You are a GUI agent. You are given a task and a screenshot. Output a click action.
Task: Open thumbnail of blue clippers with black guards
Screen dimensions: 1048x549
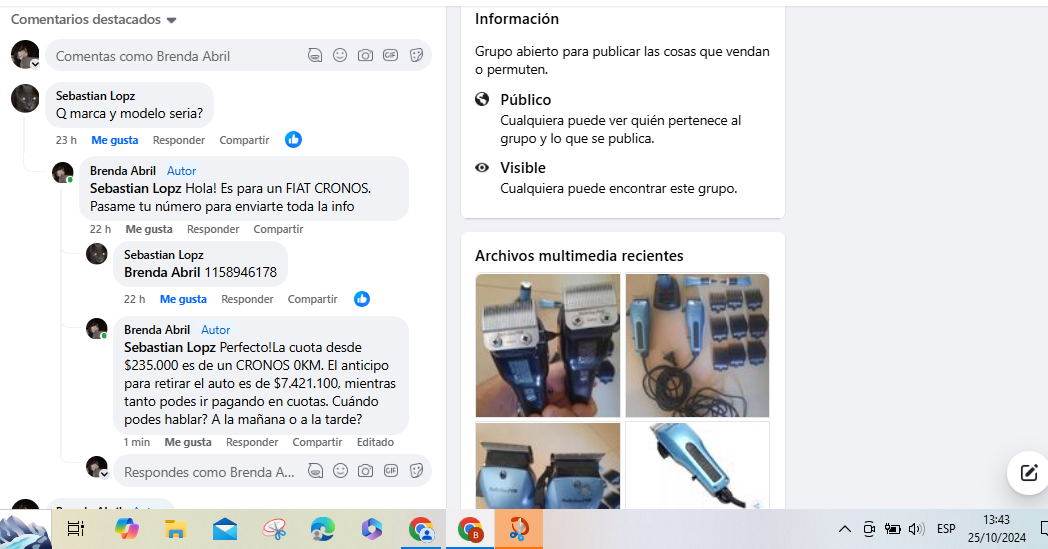click(697, 345)
